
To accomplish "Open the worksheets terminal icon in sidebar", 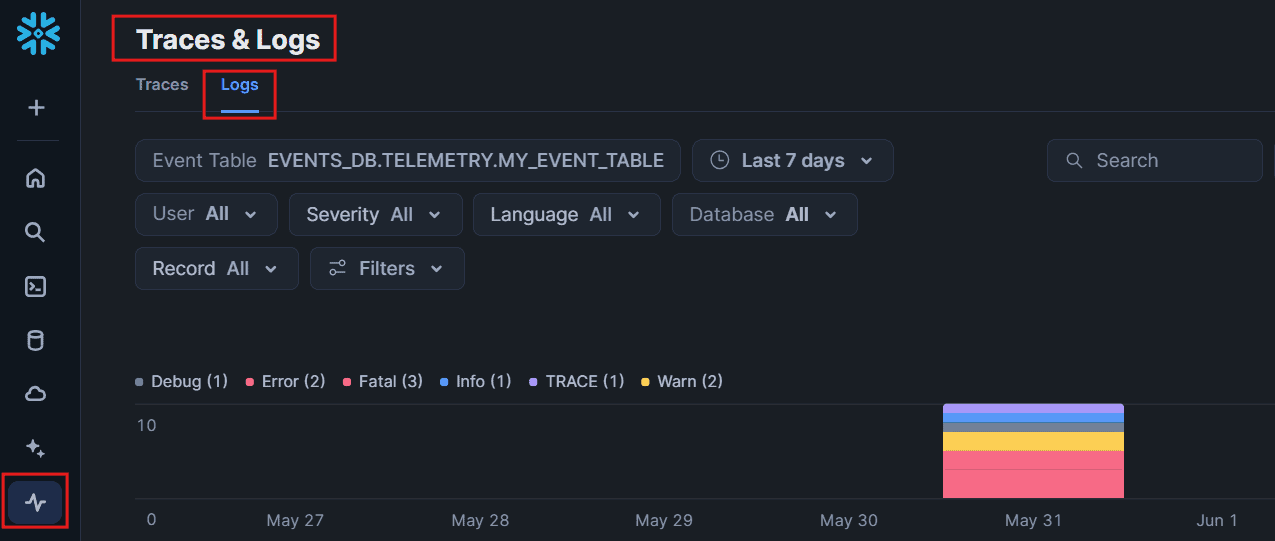I will [x=36, y=287].
